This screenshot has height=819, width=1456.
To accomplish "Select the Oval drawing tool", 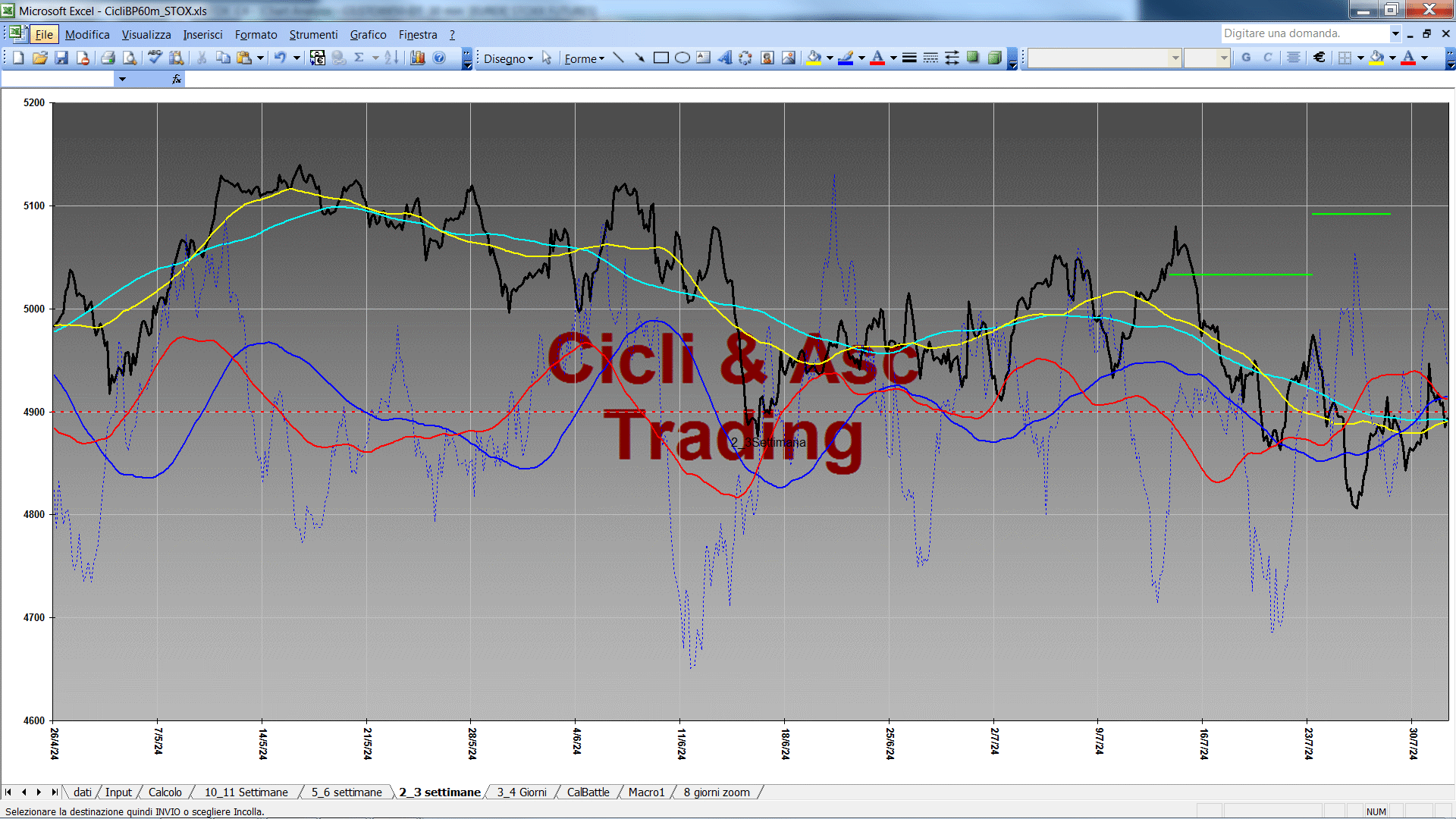I will [682, 58].
